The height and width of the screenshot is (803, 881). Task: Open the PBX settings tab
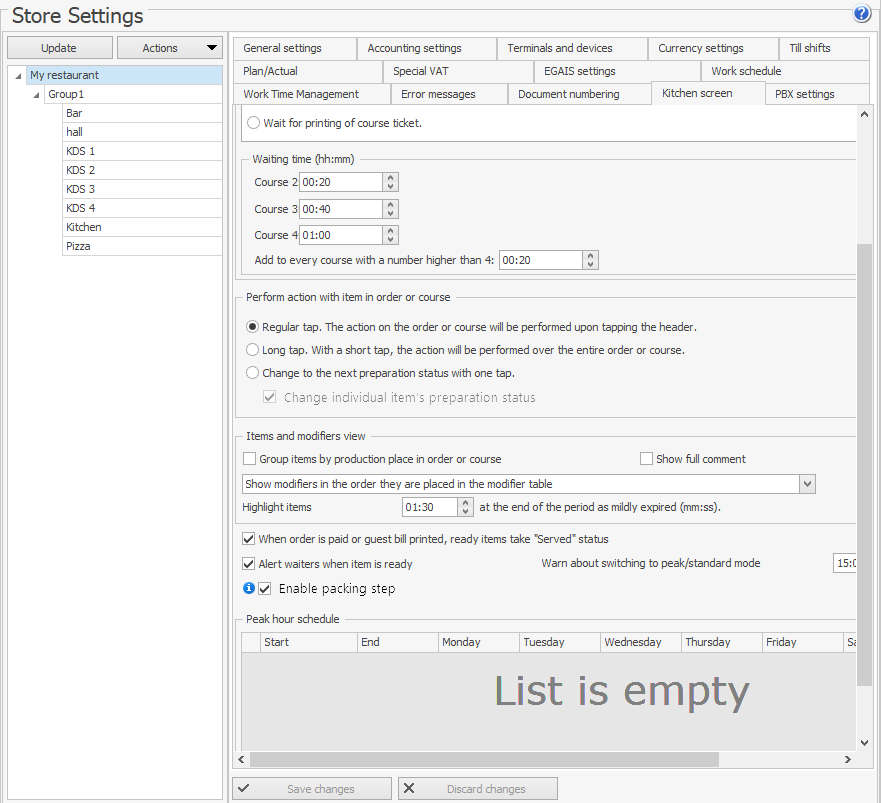point(804,94)
